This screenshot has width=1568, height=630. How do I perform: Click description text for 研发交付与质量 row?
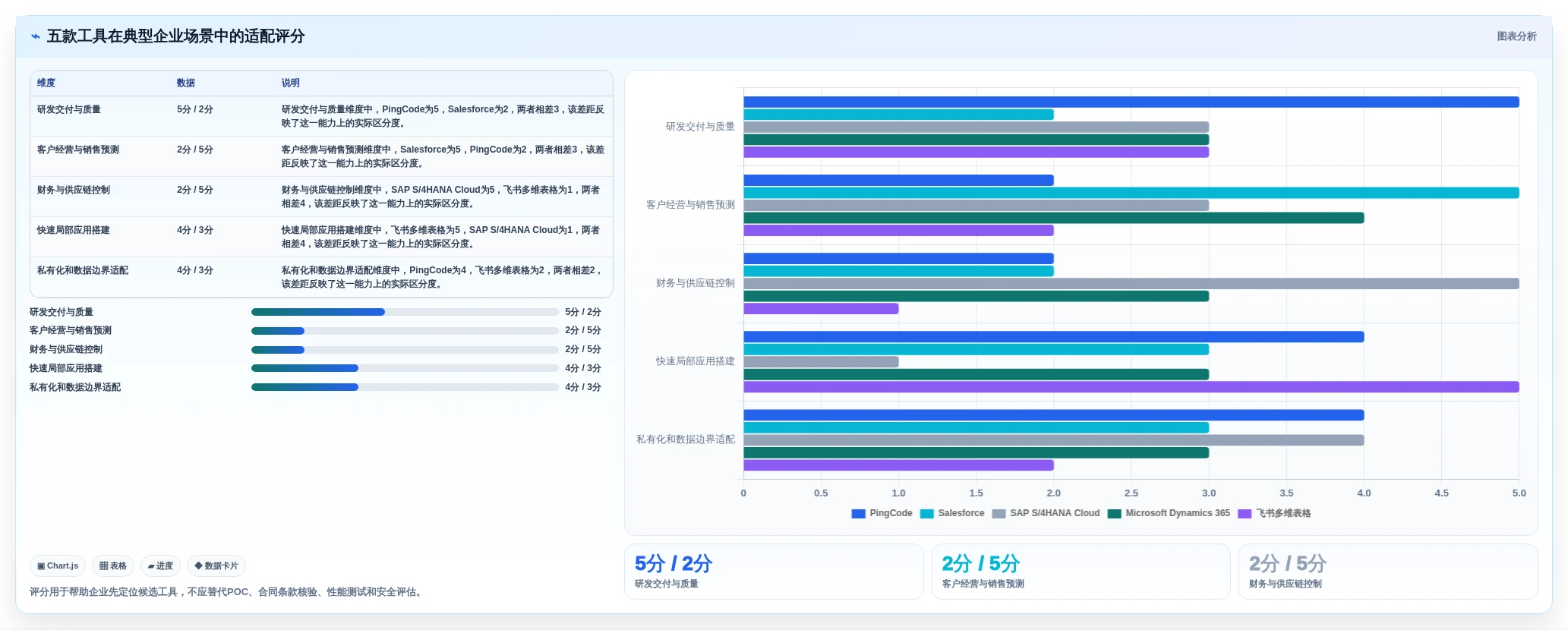[x=443, y=116]
